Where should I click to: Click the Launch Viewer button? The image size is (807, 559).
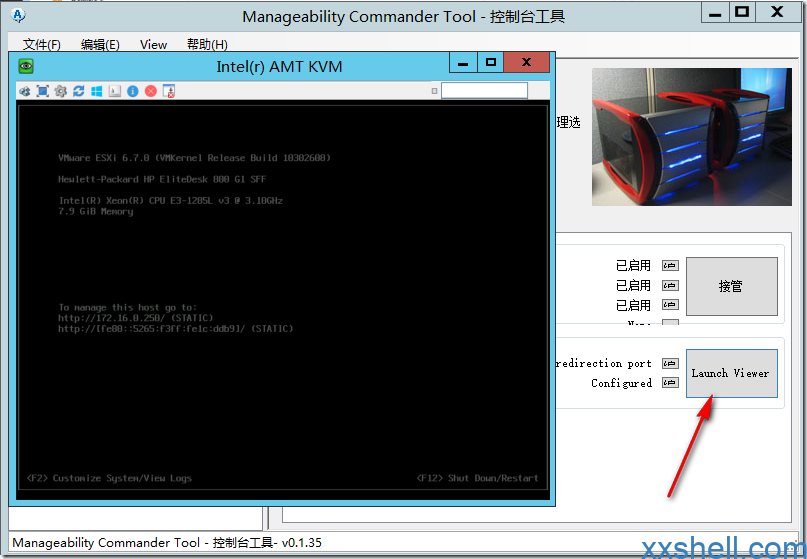click(x=731, y=373)
